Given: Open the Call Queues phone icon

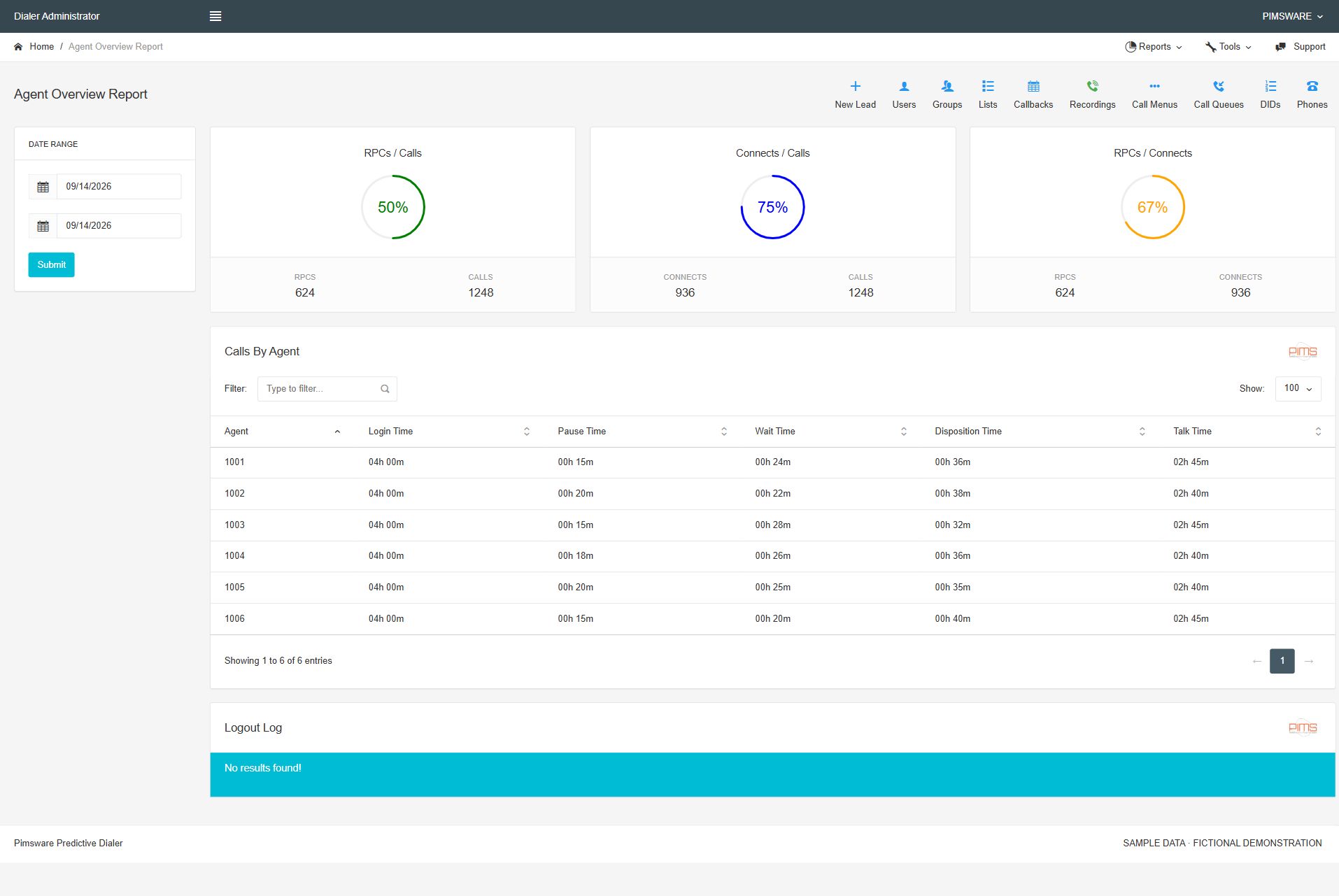Looking at the screenshot, I should [1219, 86].
